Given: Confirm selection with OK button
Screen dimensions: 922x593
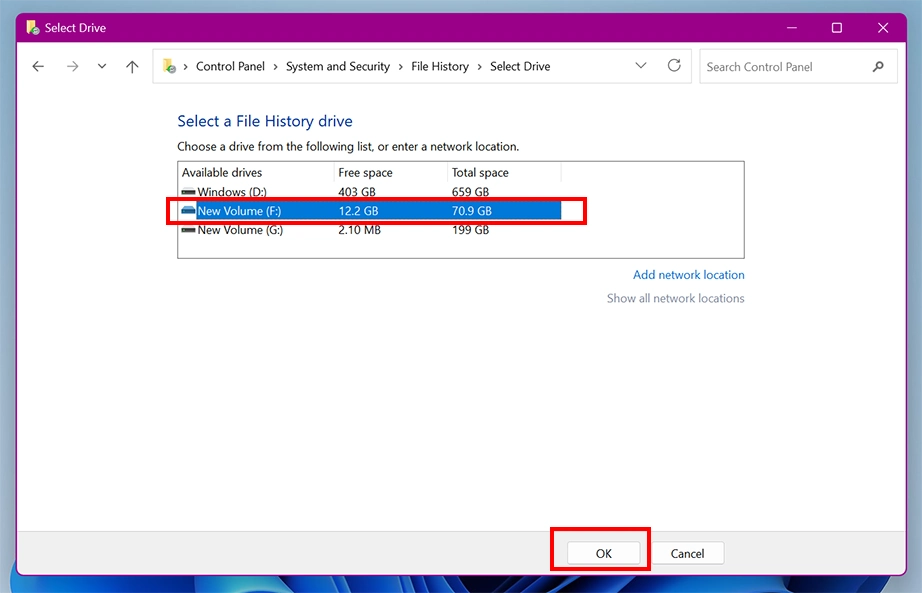Looking at the screenshot, I should pos(603,554).
